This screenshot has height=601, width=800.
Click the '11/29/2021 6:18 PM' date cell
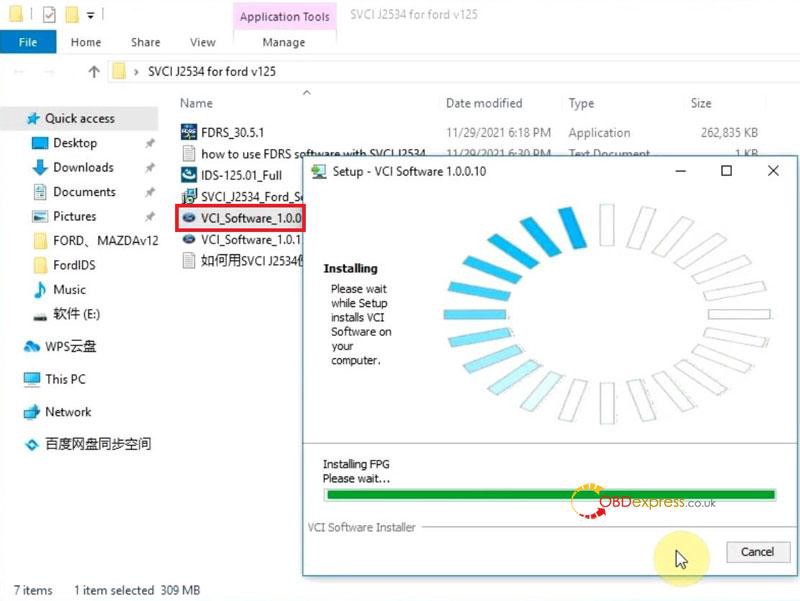coord(498,133)
